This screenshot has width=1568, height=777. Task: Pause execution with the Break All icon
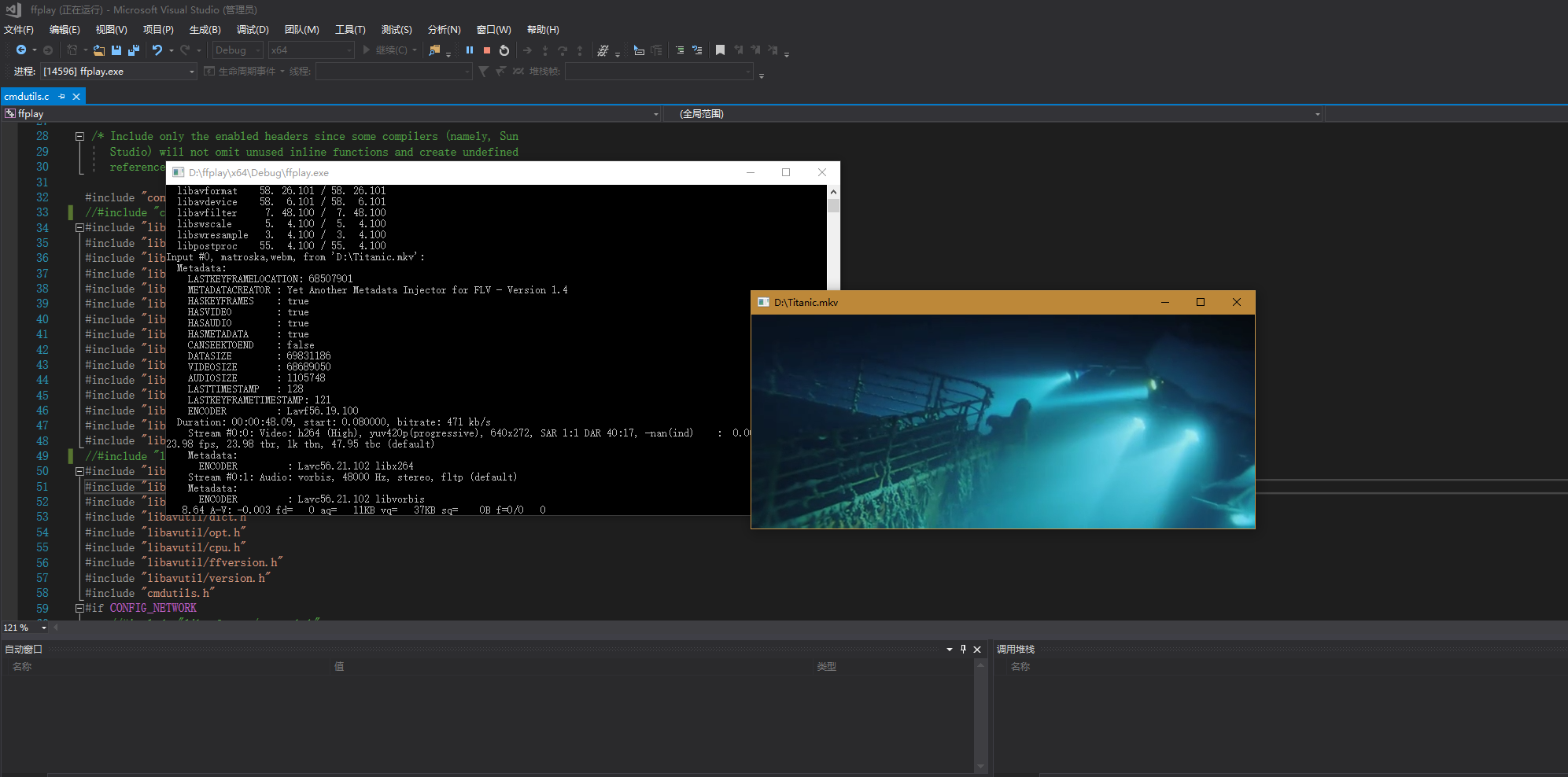[470, 50]
